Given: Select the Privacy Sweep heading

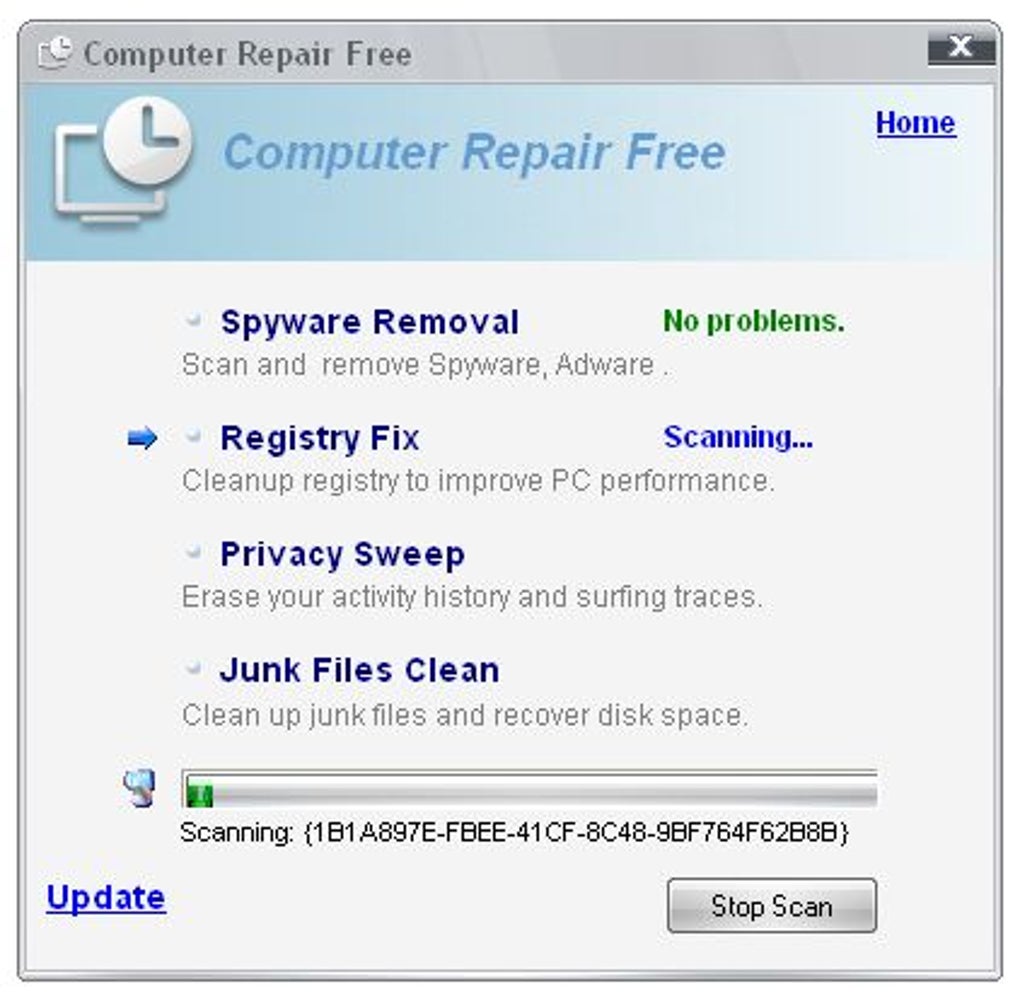Looking at the screenshot, I should point(343,555).
